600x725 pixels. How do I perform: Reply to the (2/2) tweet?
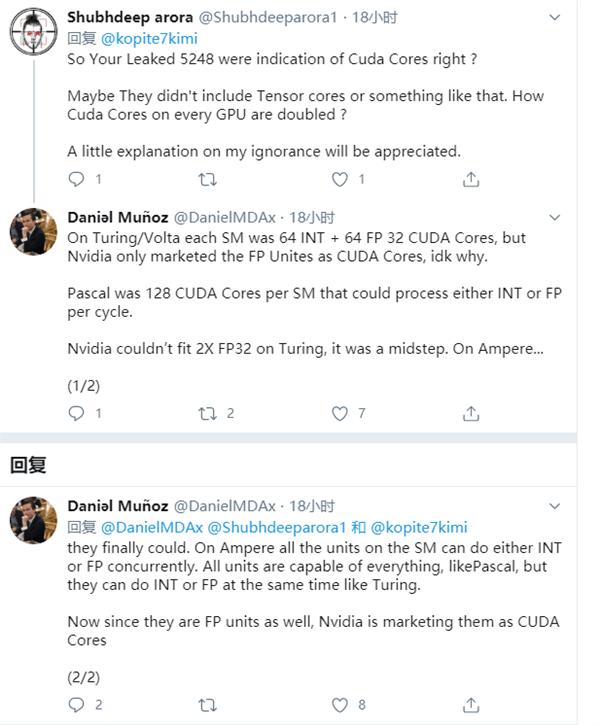[x=76, y=705]
